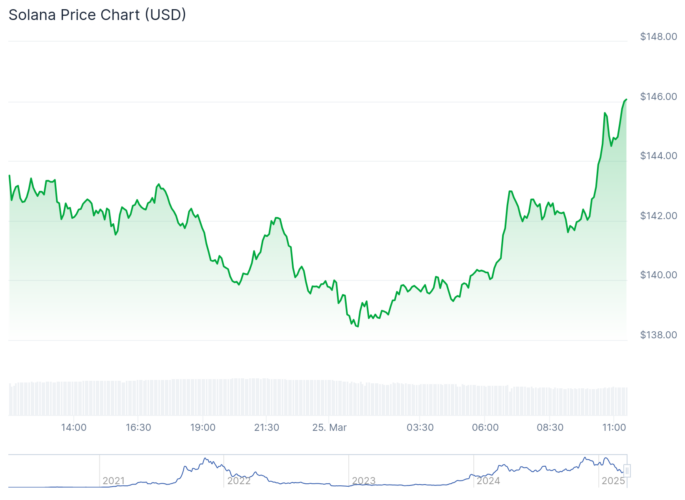Click the 16:30 time axis label
Screen dimensions: 685x500
click(x=138, y=428)
